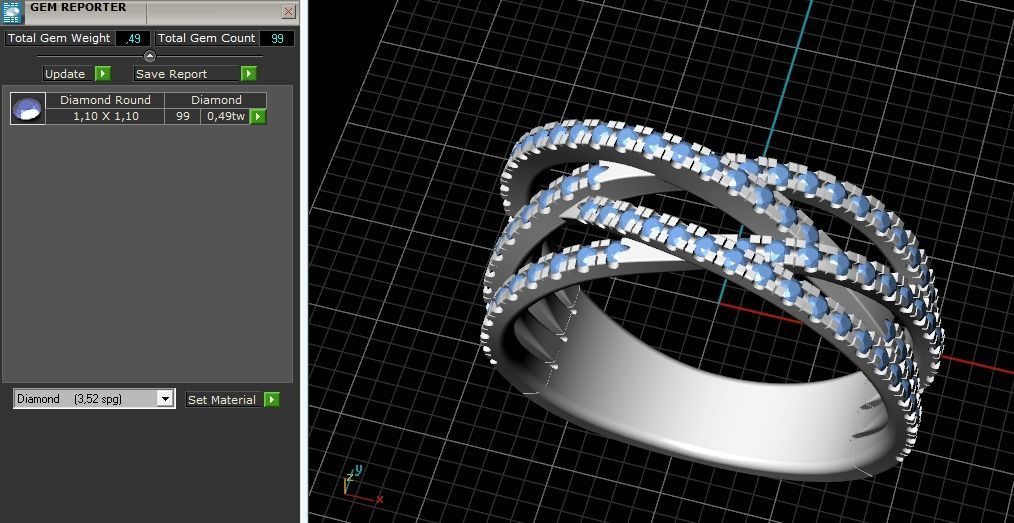Click green arrow next to Save Report
The height and width of the screenshot is (523, 1014).
coord(249,74)
